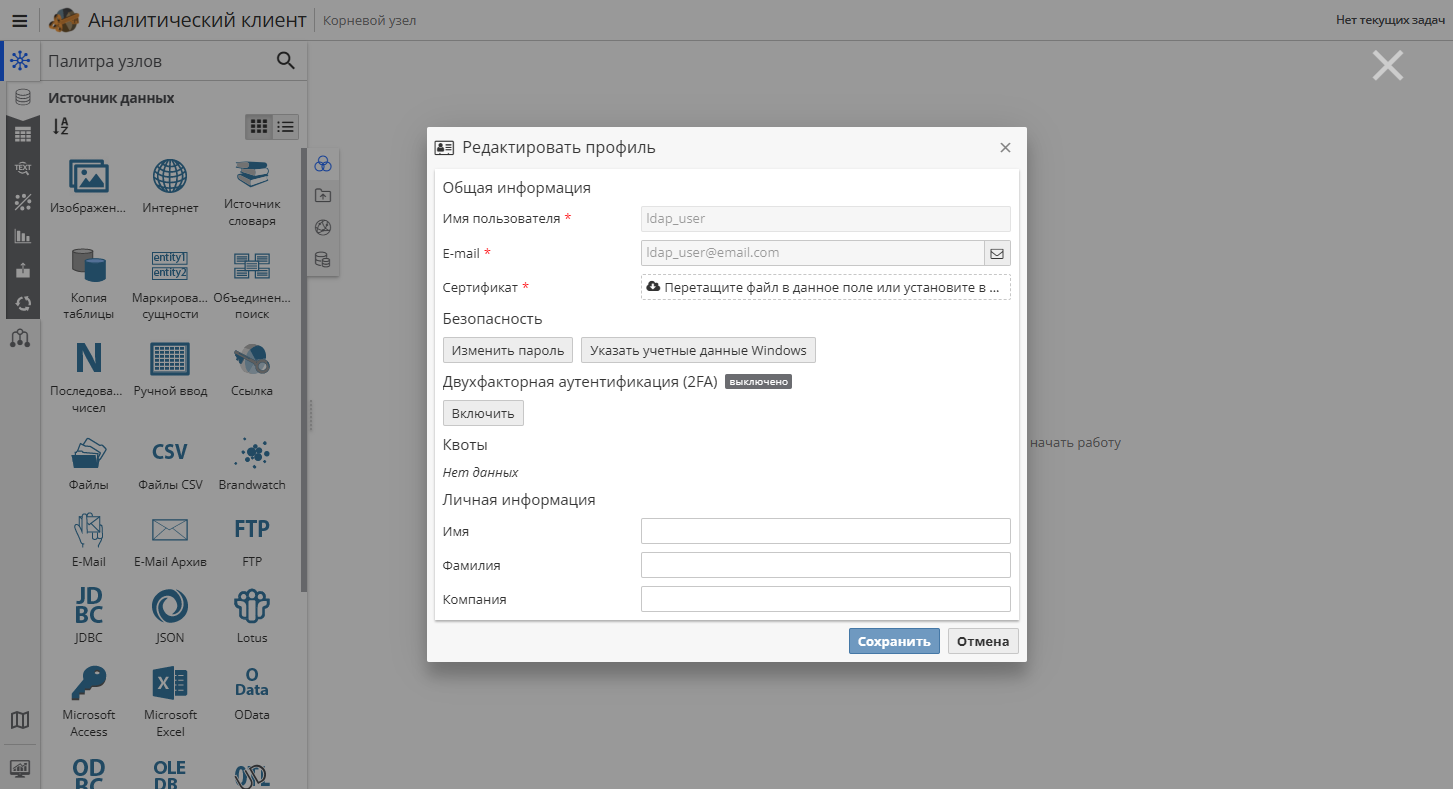Open the table category in sidebar
This screenshot has height=789, width=1453.
coord(22,133)
